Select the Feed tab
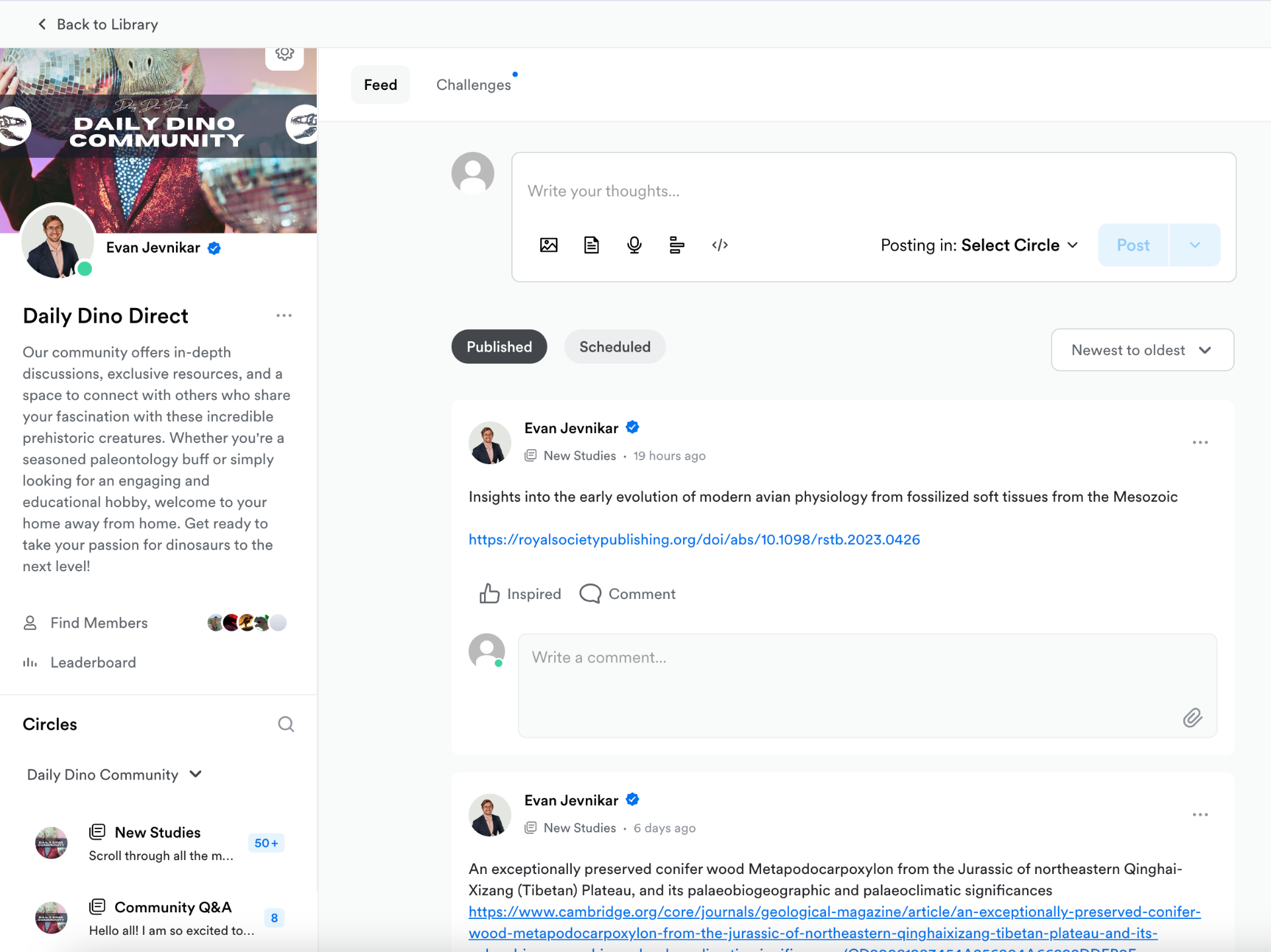1271x952 pixels. coord(380,85)
